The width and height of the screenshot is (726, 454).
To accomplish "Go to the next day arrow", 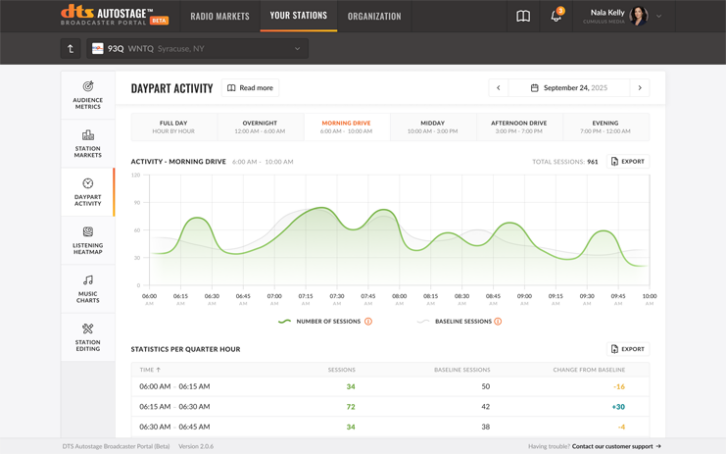I will pos(640,88).
